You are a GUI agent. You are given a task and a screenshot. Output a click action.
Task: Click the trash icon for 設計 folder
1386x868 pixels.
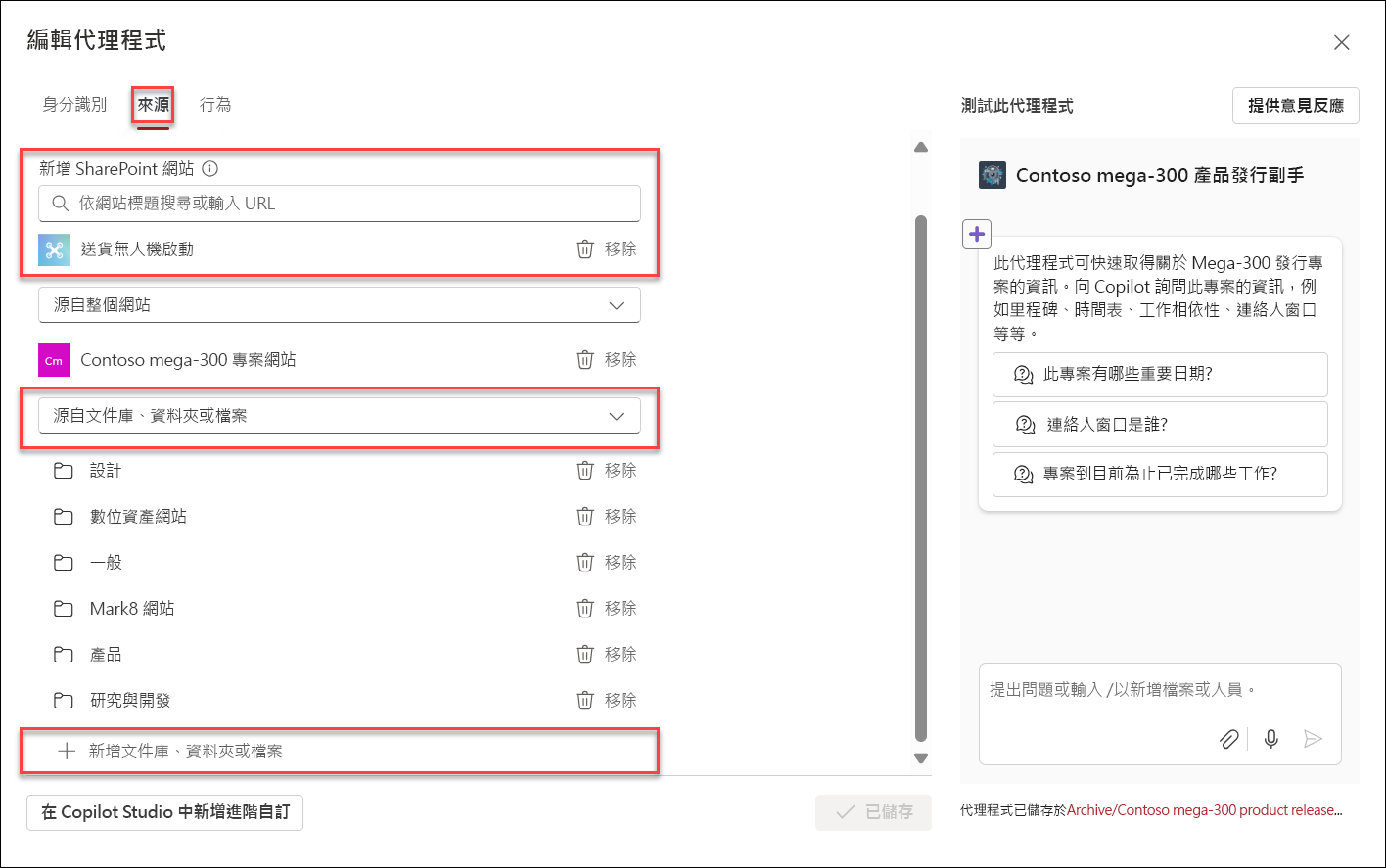pos(584,470)
